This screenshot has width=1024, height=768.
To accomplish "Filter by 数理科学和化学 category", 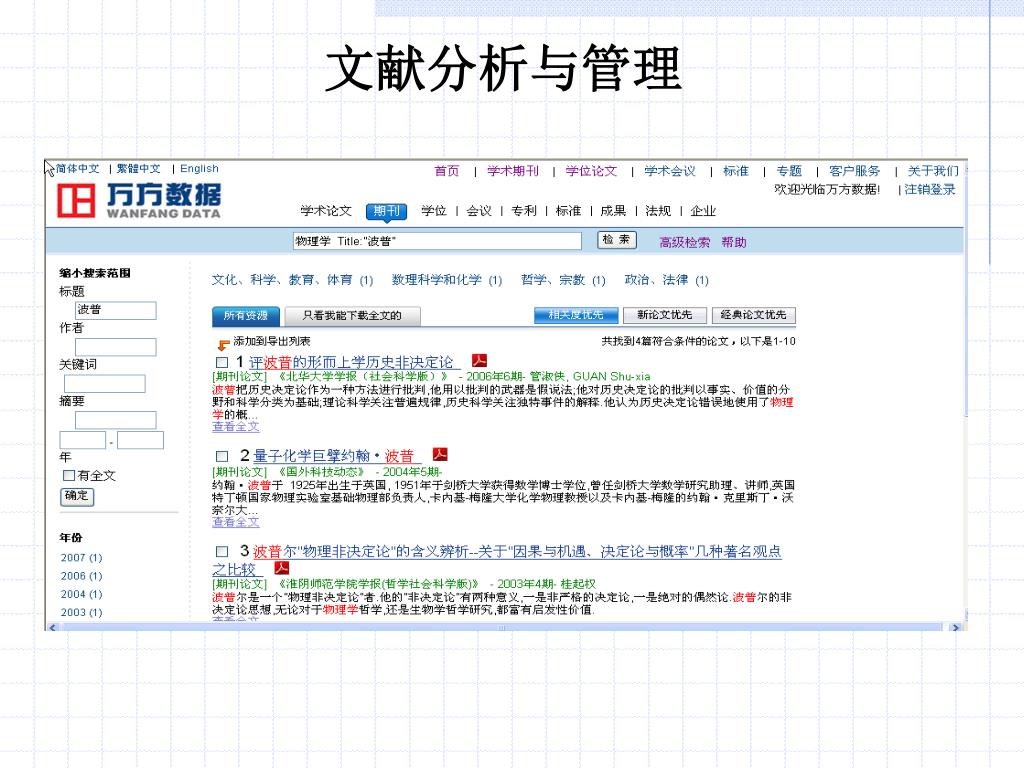I will click(x=447, y=280).
